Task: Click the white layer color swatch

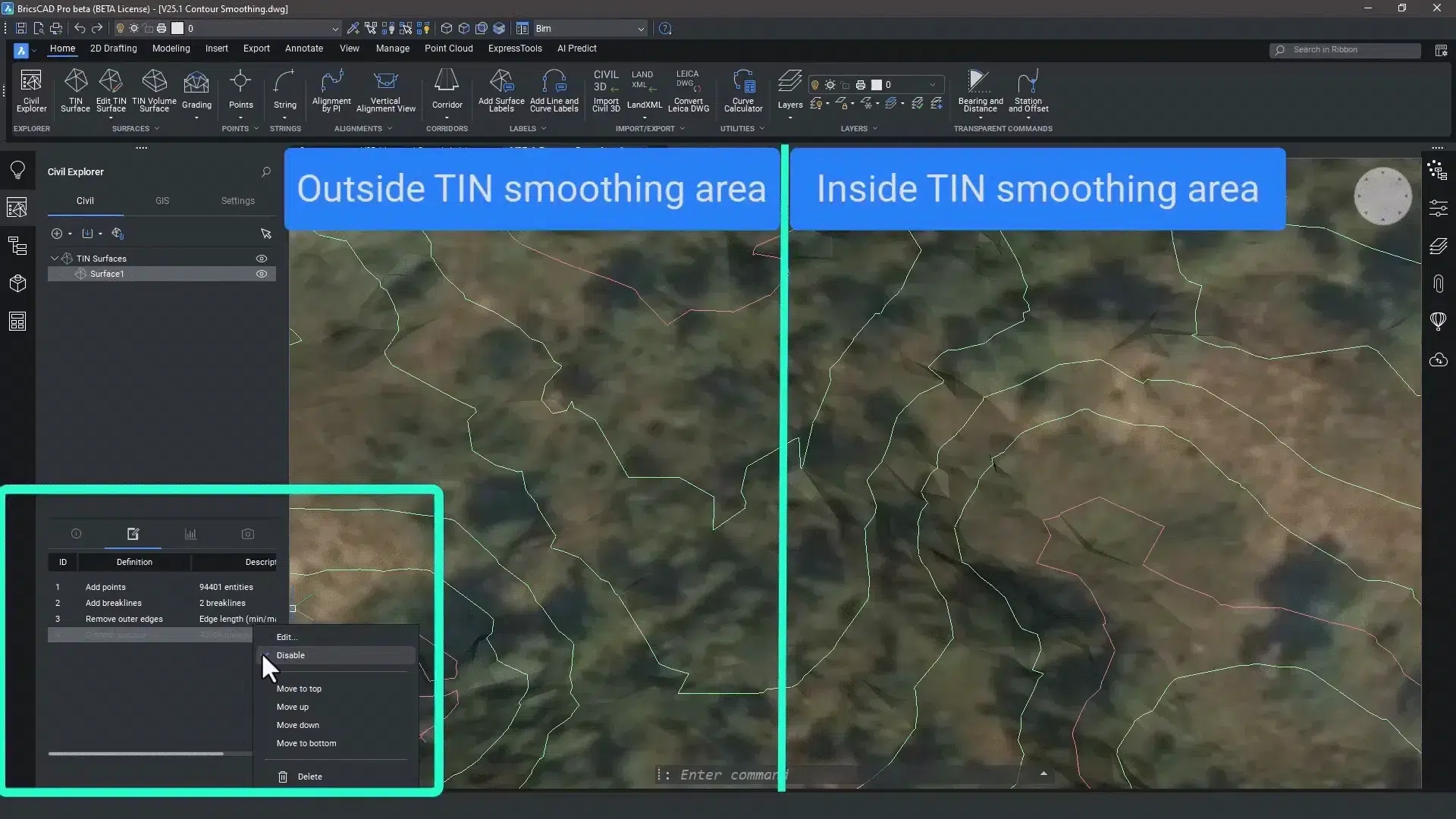Action: [x=177, y=28]
